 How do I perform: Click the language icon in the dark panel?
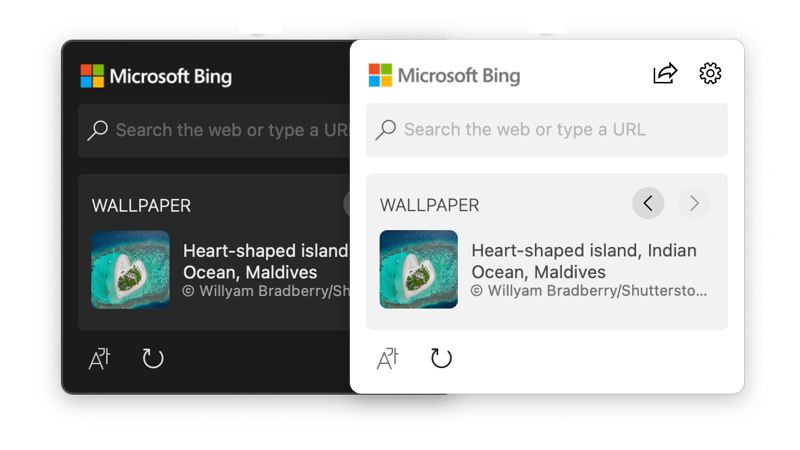click(x=100, y=358)
